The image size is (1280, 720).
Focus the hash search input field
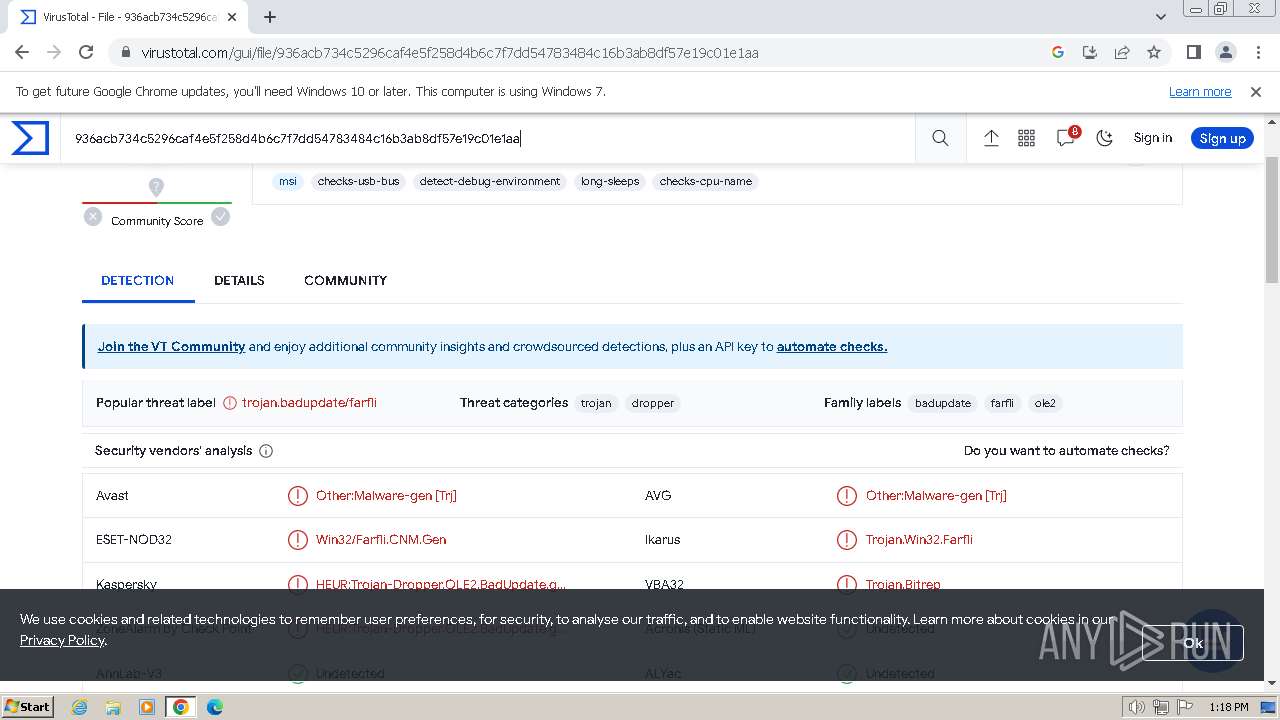pos(490,138)
